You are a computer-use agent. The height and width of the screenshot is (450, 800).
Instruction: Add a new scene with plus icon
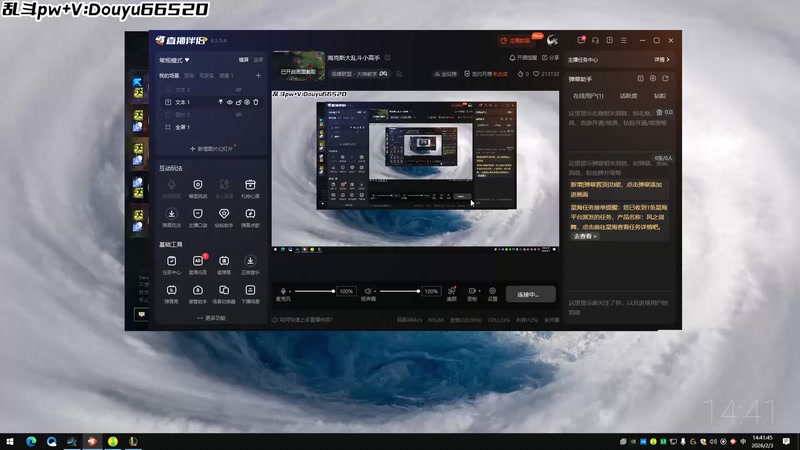click(258, 76)
